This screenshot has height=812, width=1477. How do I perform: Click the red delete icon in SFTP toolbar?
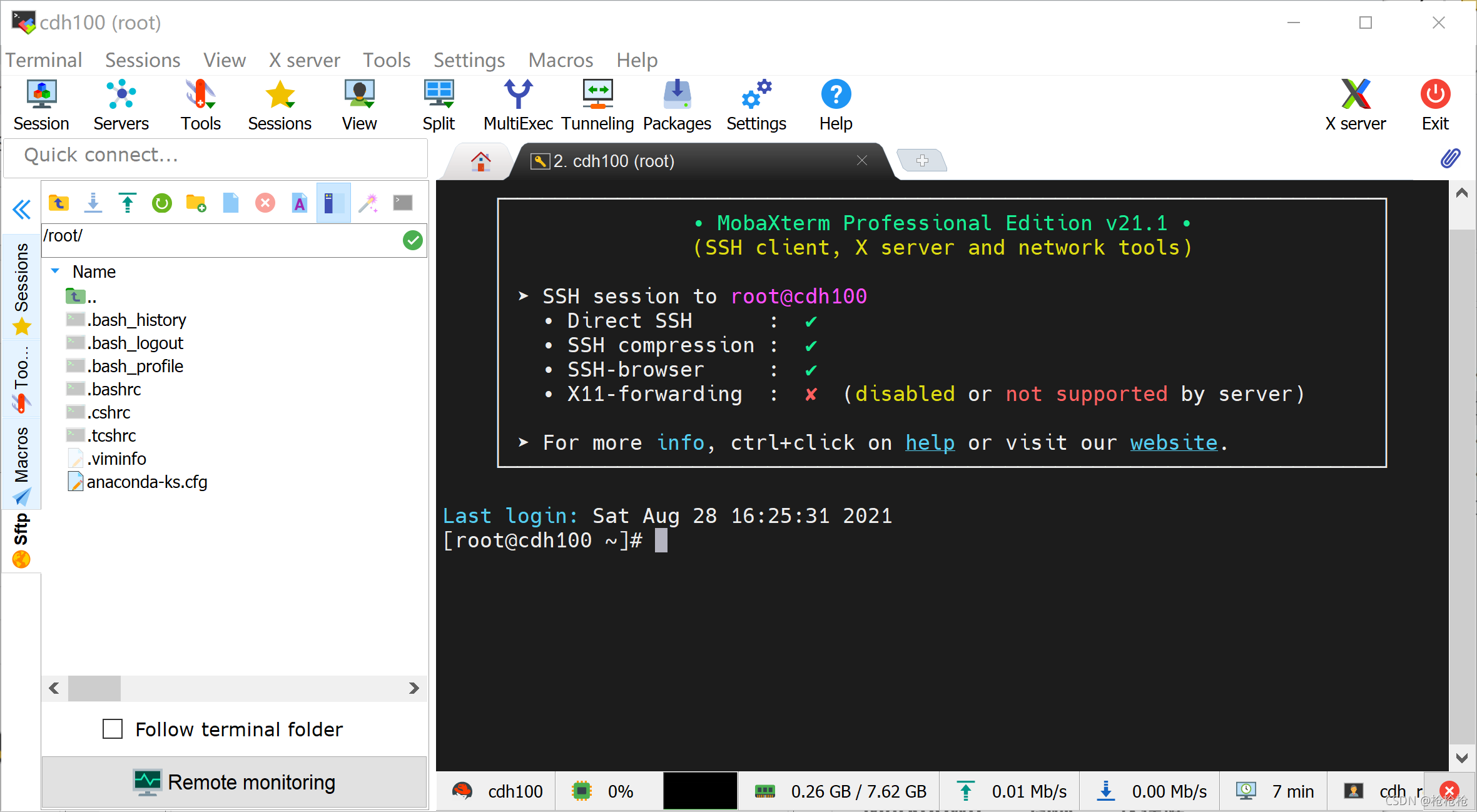click(x=265, y=203)
